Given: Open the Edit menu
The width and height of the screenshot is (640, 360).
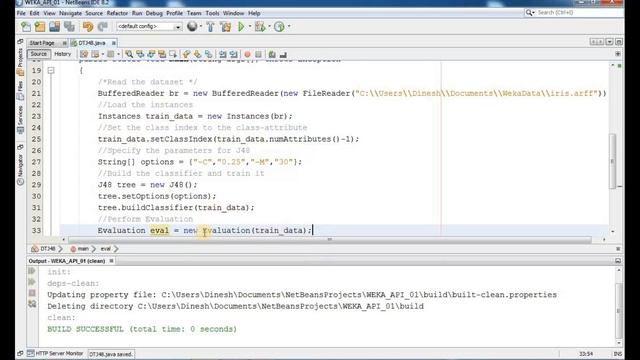Looking at the screenshot, I should tap(34, 13).
